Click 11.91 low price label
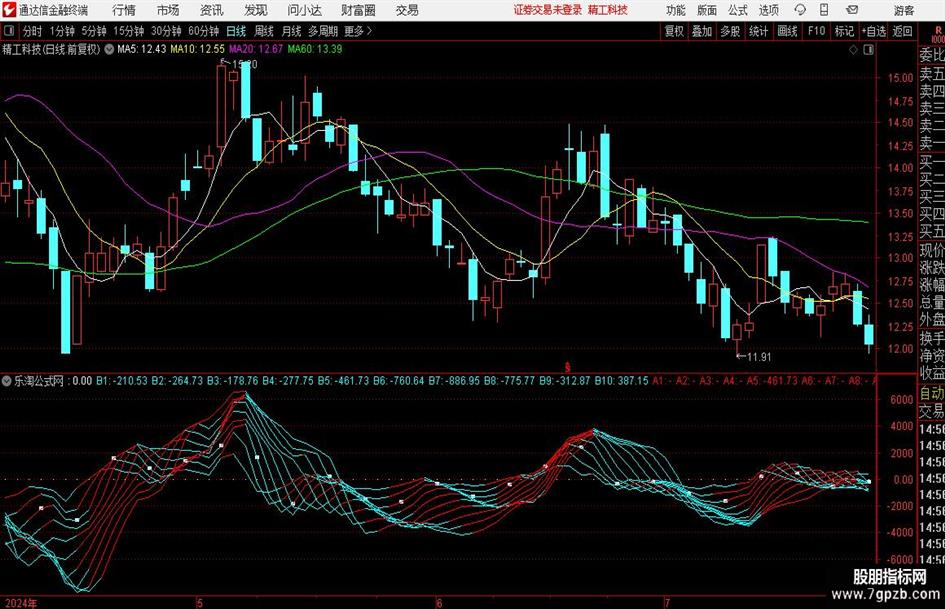This screenshot has height=609, width=945. [x=759, y=357]
